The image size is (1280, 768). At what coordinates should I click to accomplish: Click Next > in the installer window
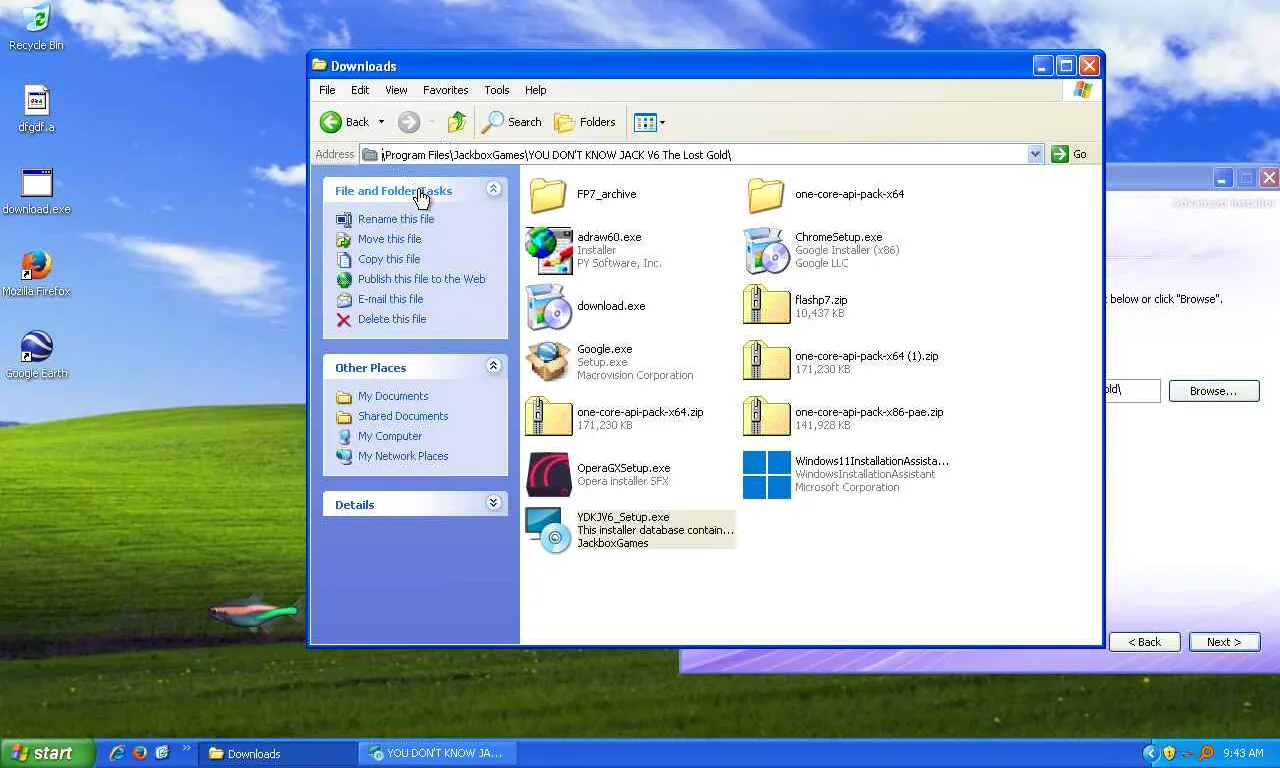tap(1224, 642)
